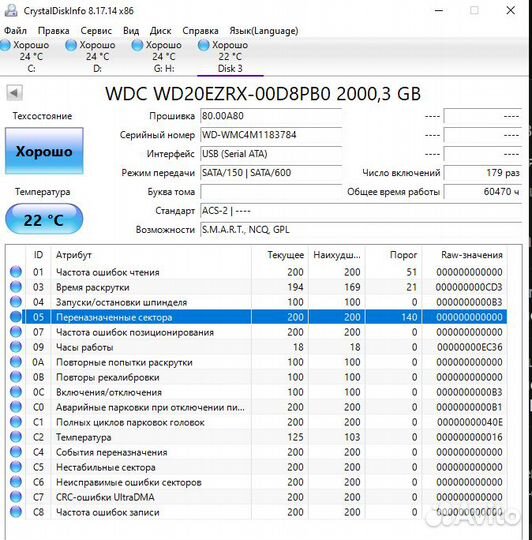Open the Диск menu
This screenshot has height=540, width=532.
[x=160, y=31]
